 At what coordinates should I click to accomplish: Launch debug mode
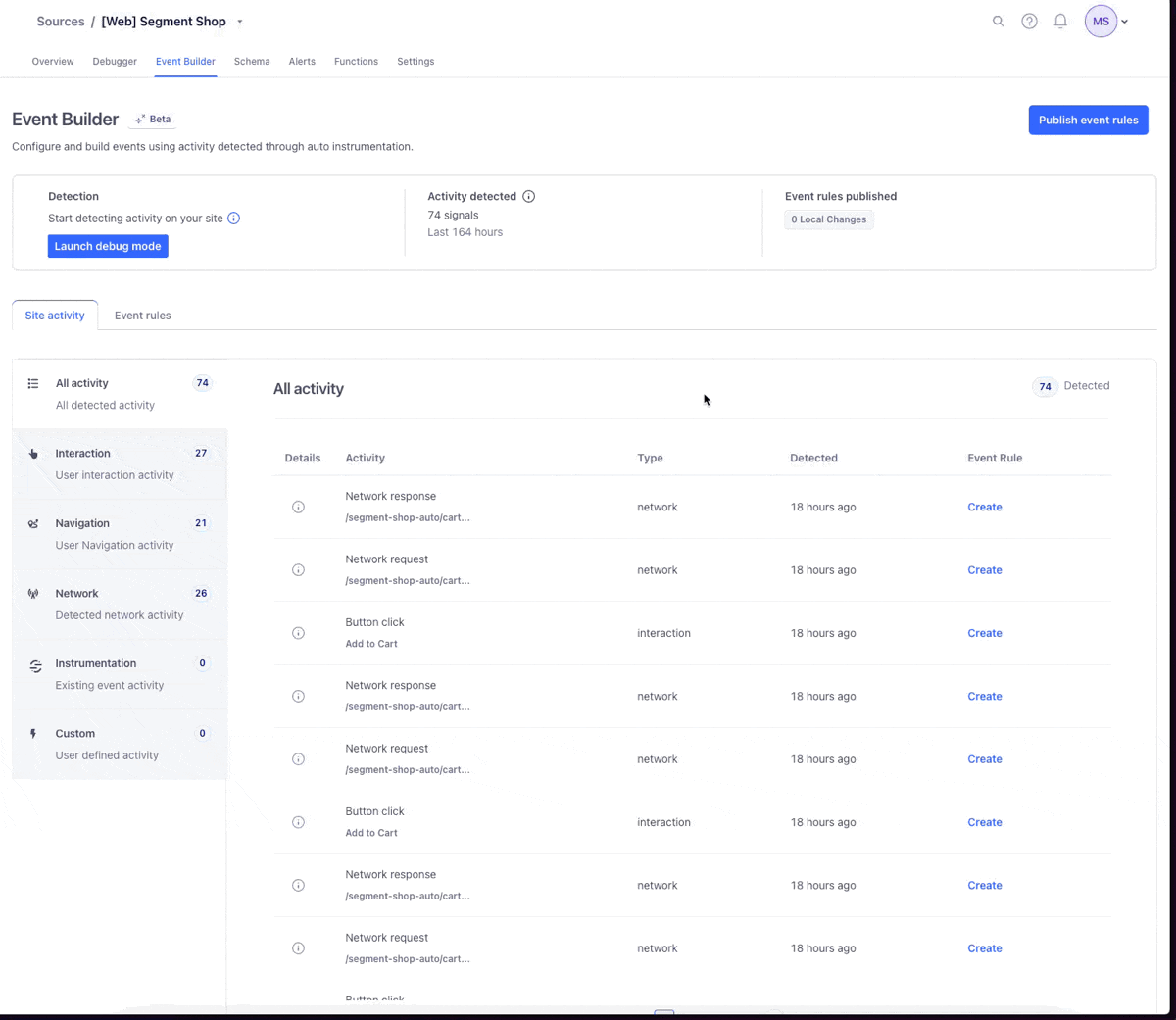108,246
